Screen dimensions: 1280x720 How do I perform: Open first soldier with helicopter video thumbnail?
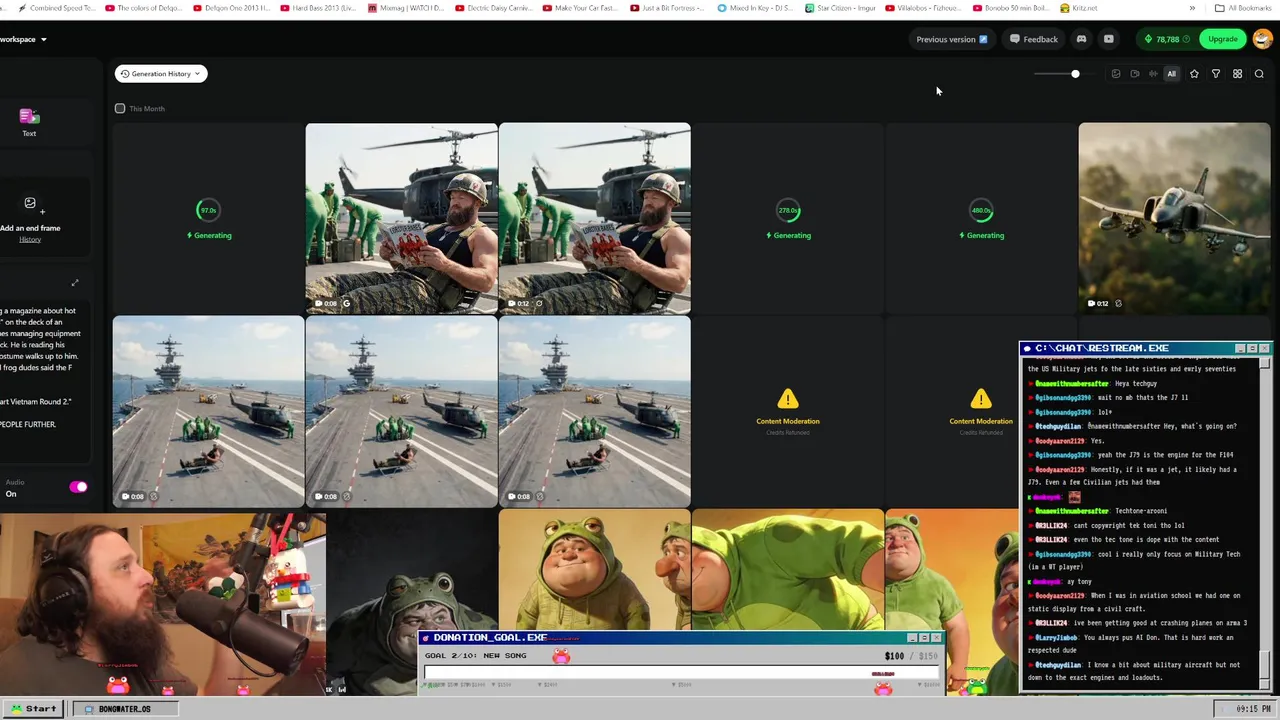coord(401,218)
